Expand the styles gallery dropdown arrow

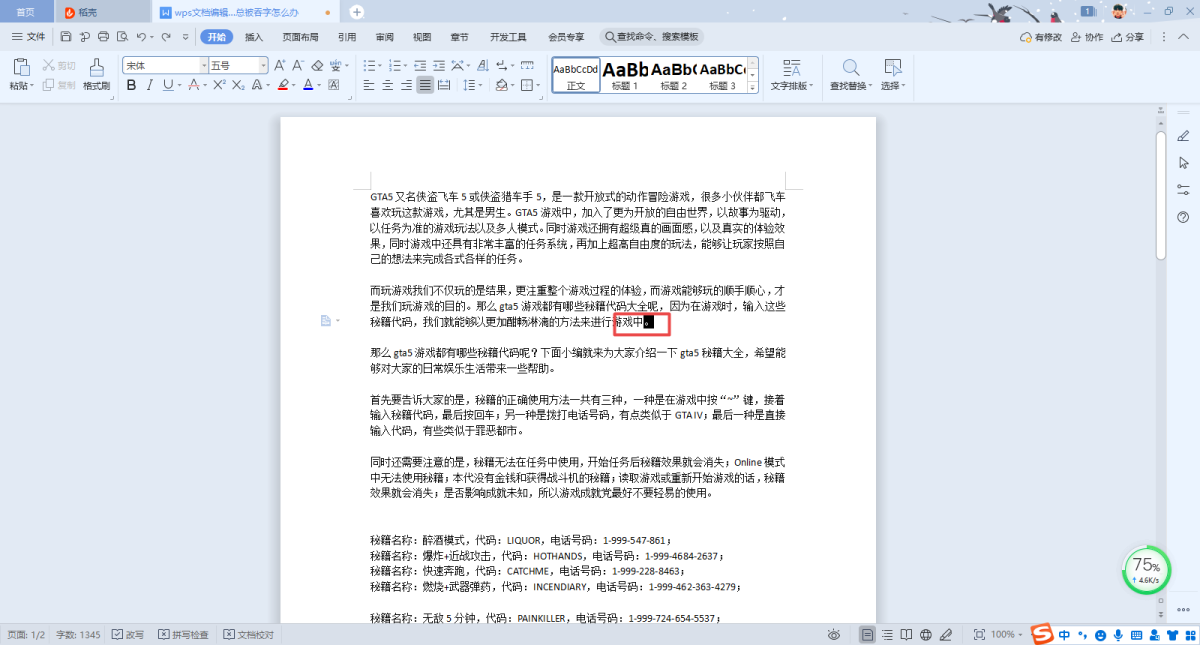point(752,87)
